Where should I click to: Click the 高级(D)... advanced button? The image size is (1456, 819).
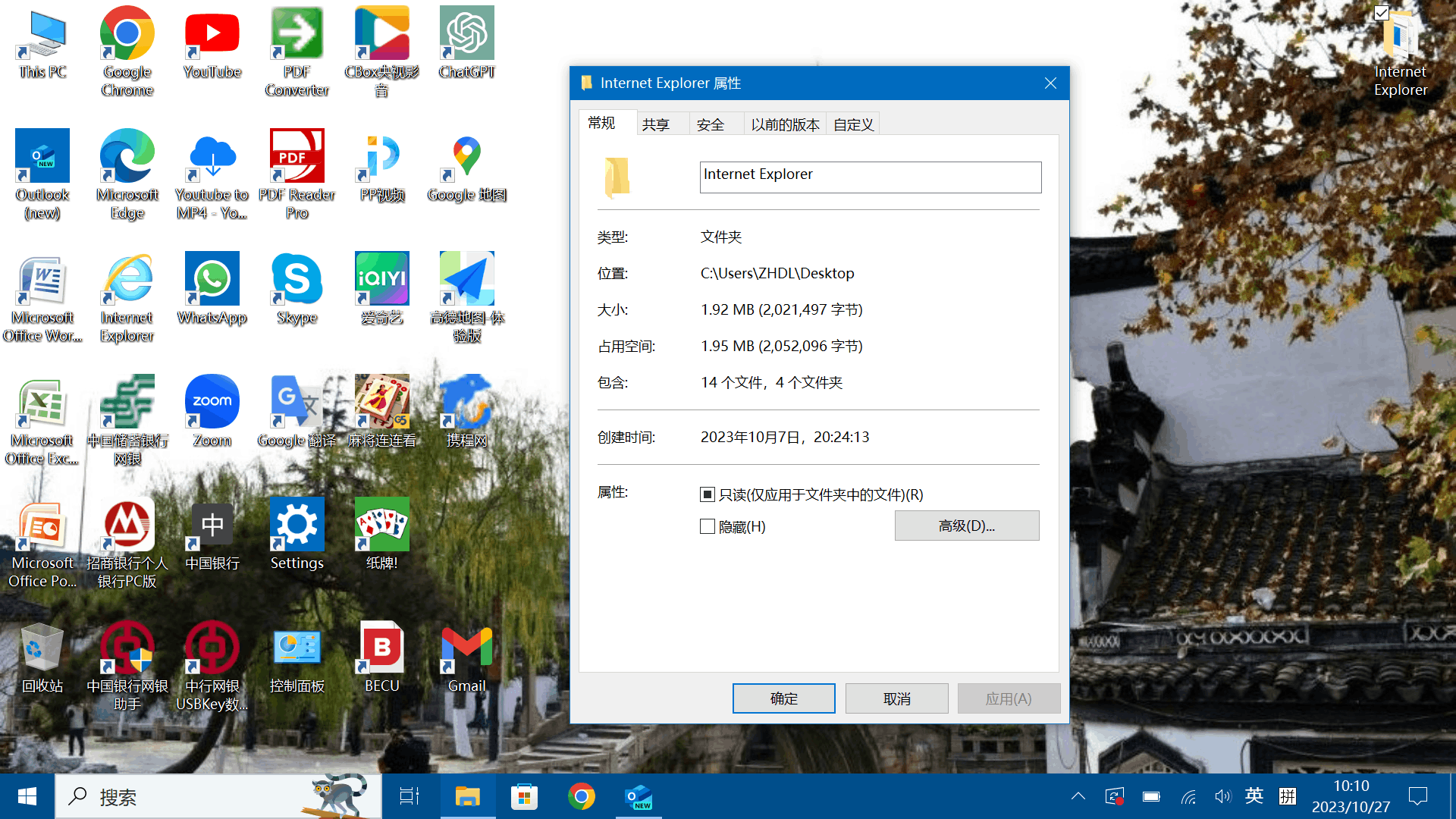966,526
